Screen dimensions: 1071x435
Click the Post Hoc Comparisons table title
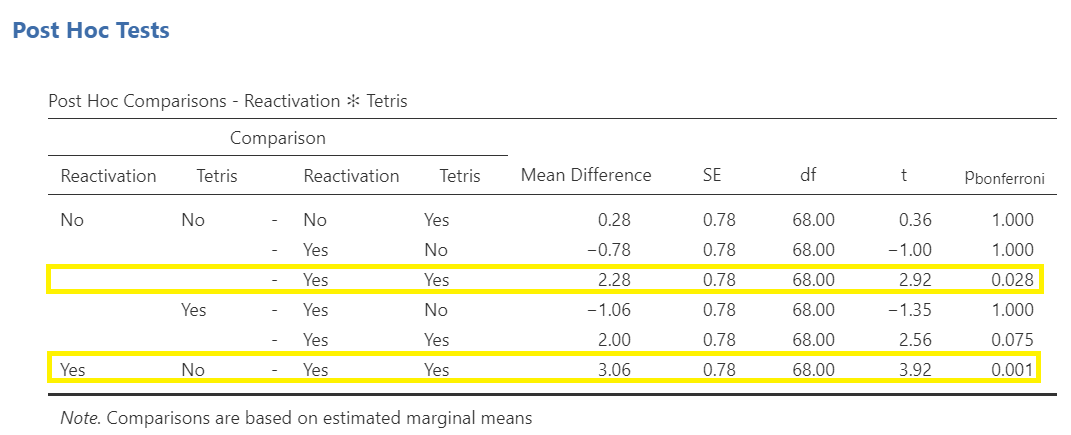[x=227, y=102]
